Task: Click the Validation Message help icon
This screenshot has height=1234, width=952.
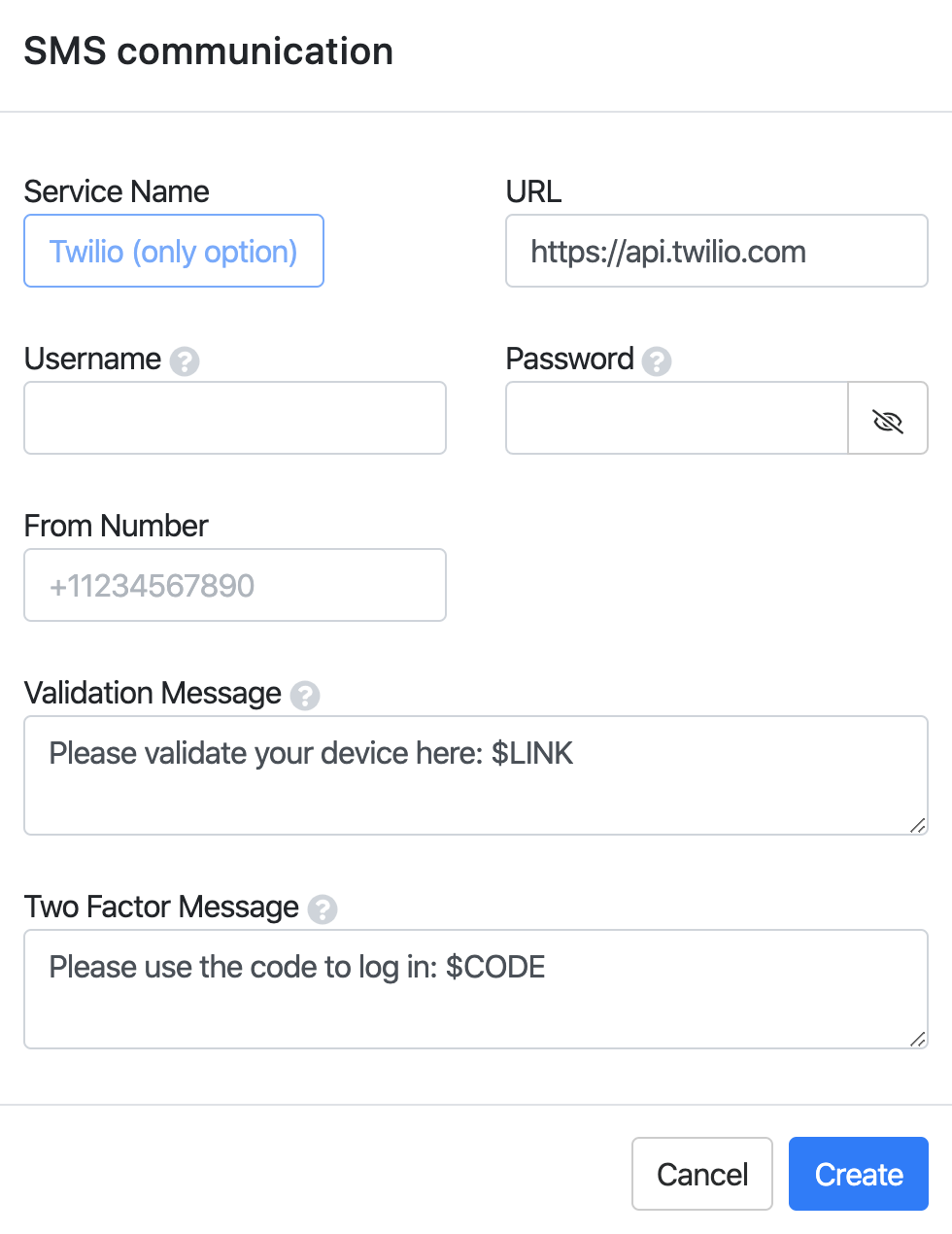Action: click(x=305, y=696)
